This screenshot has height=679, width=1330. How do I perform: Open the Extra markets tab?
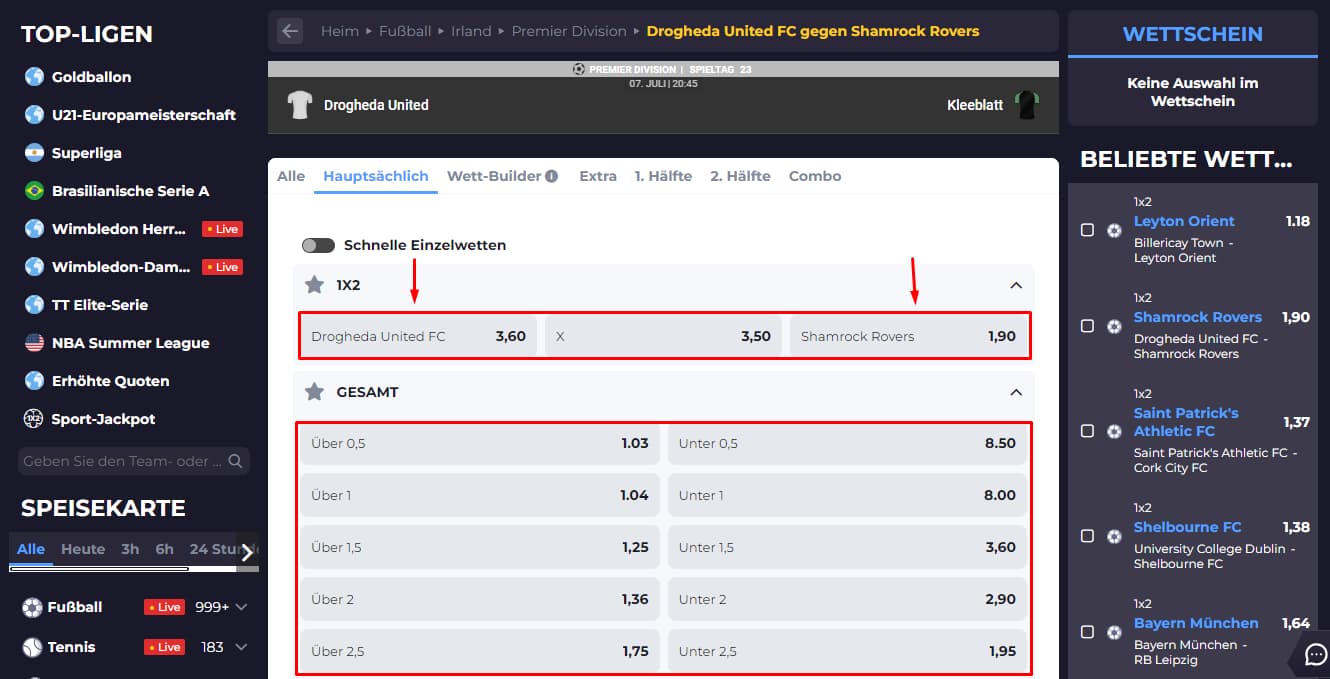coord(598,176)
